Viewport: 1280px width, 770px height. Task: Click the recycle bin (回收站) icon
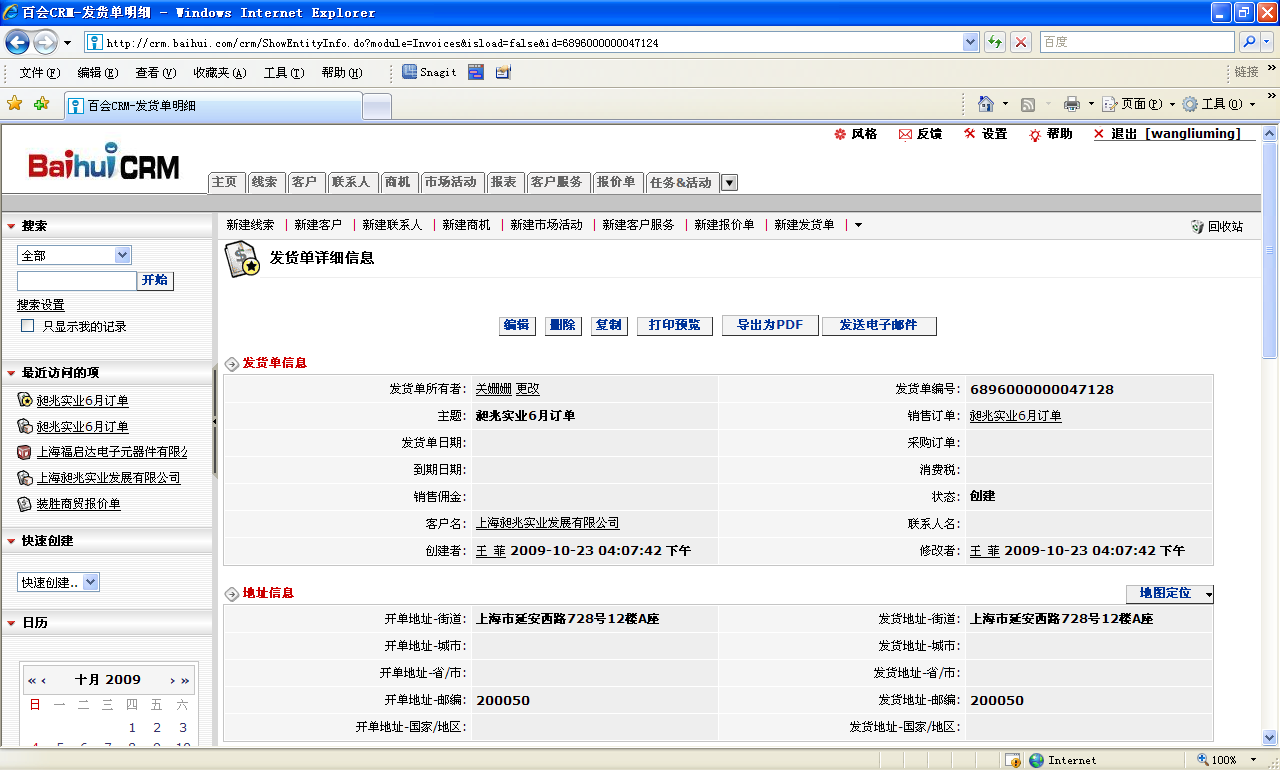(1197, 227)
